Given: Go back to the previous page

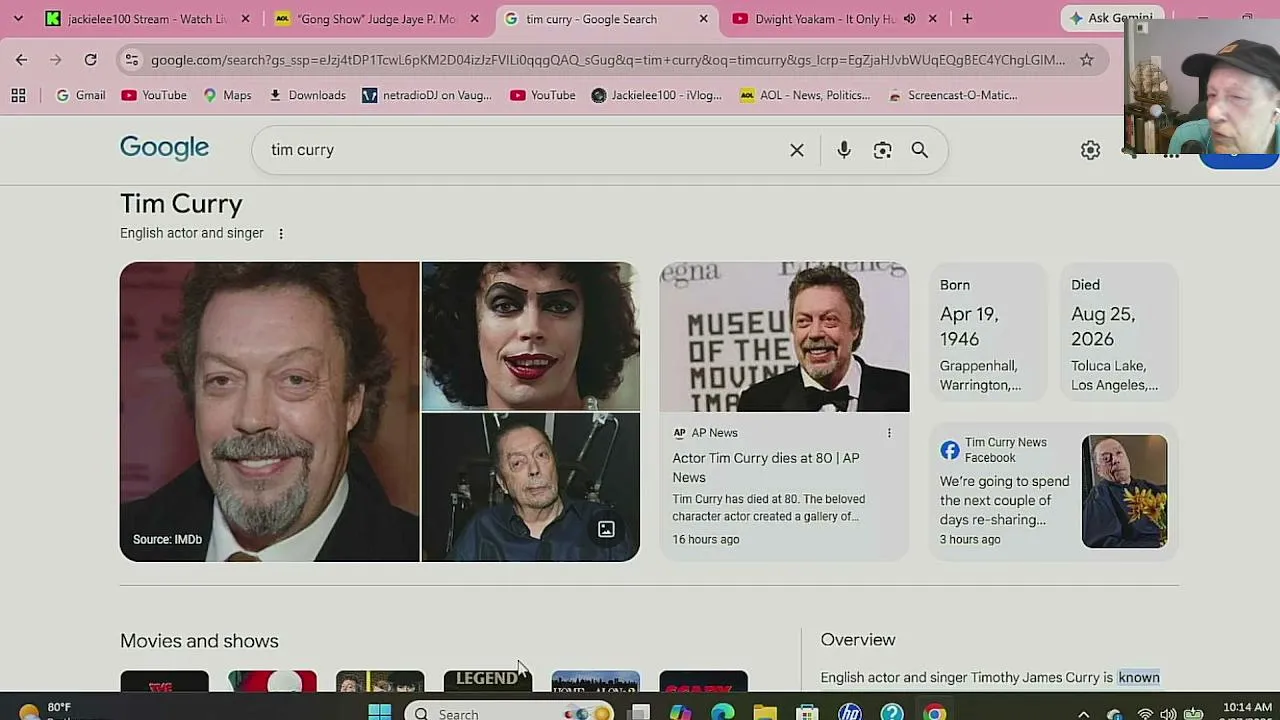Looking at the screenshot, I should pos(21,60).
